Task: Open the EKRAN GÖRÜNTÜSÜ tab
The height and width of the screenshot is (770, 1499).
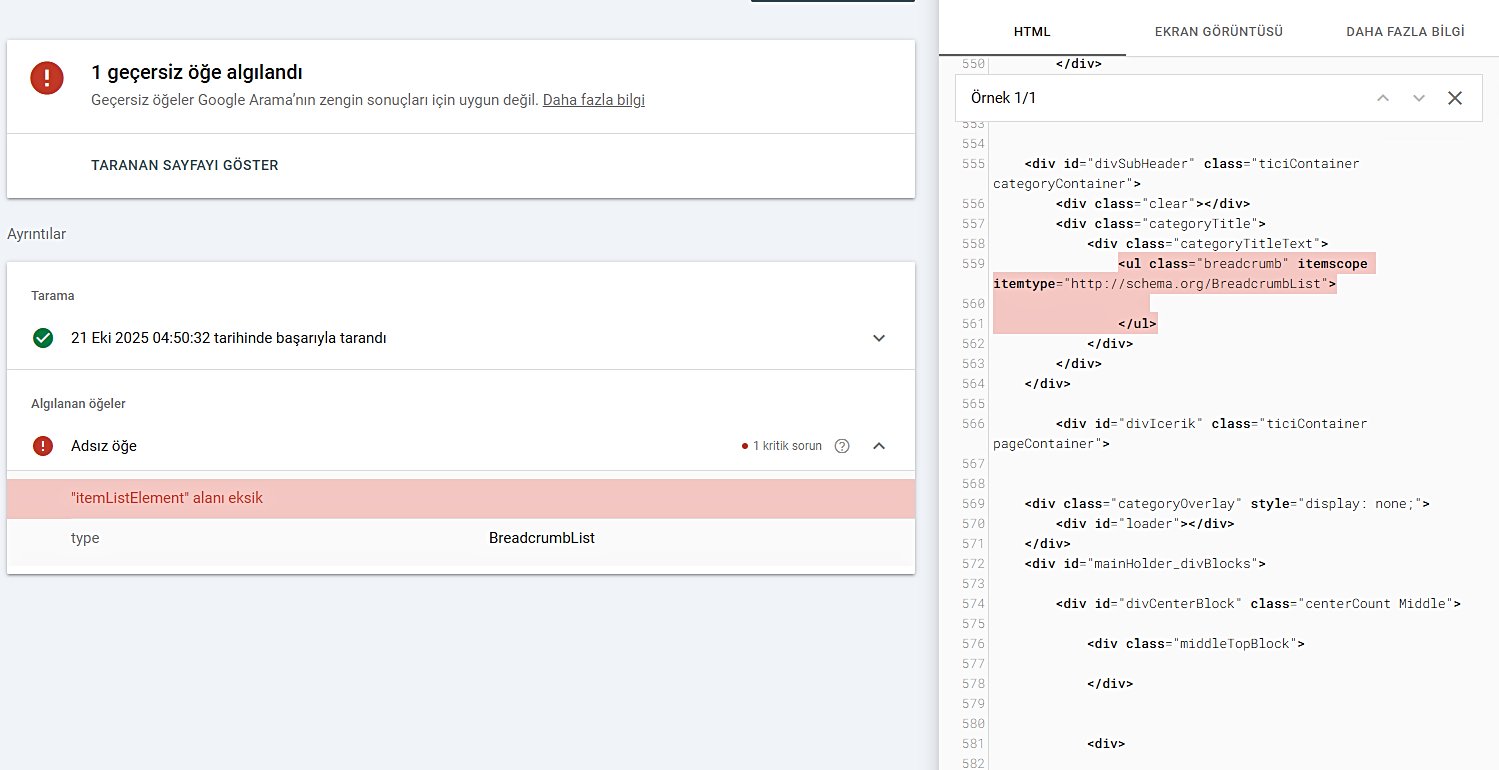Action: click(1218, 32)
